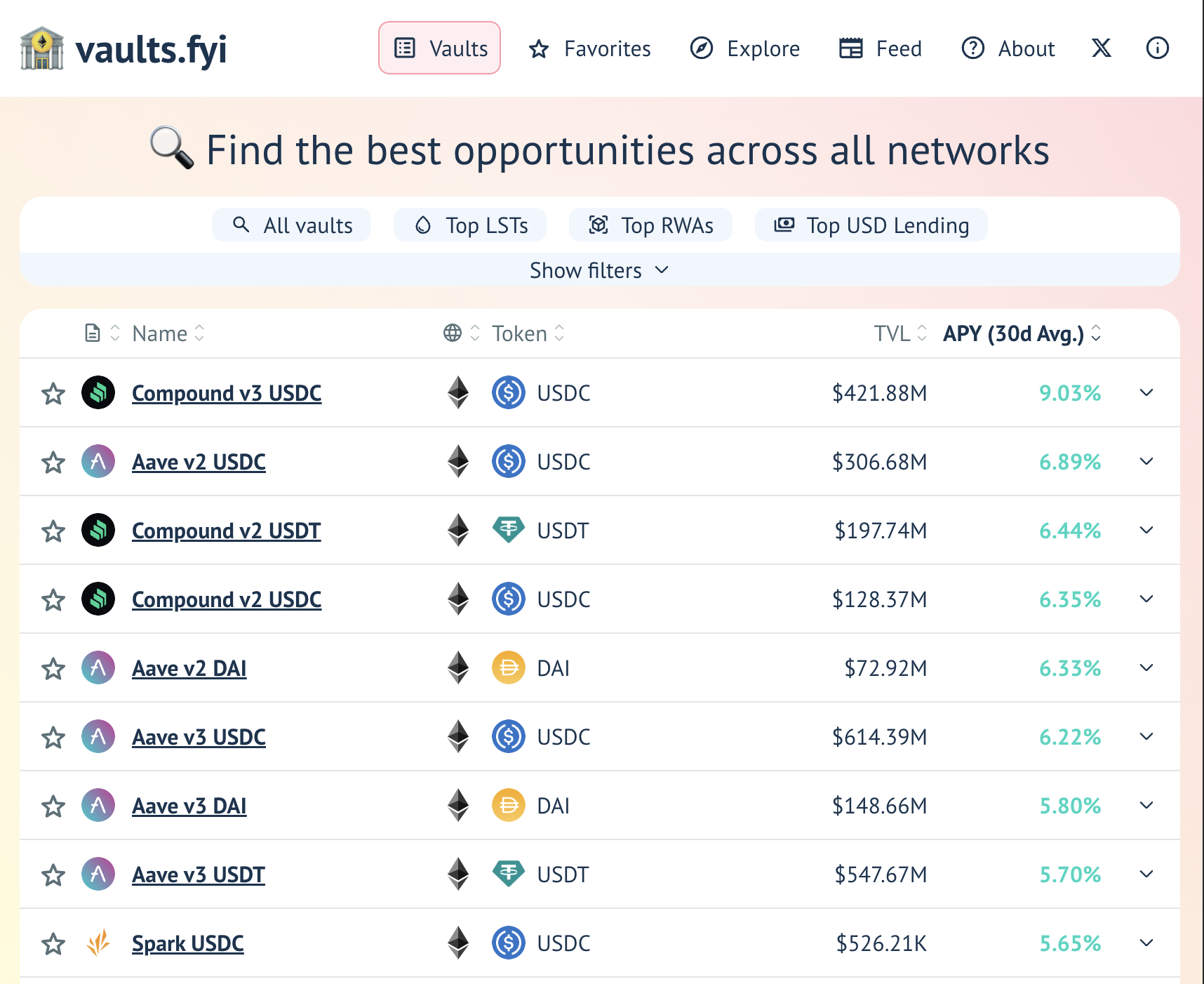Toggle favorite star for Aave v3 USDC
Viewport: 1204px width, 984px height.
click(53, 738)
